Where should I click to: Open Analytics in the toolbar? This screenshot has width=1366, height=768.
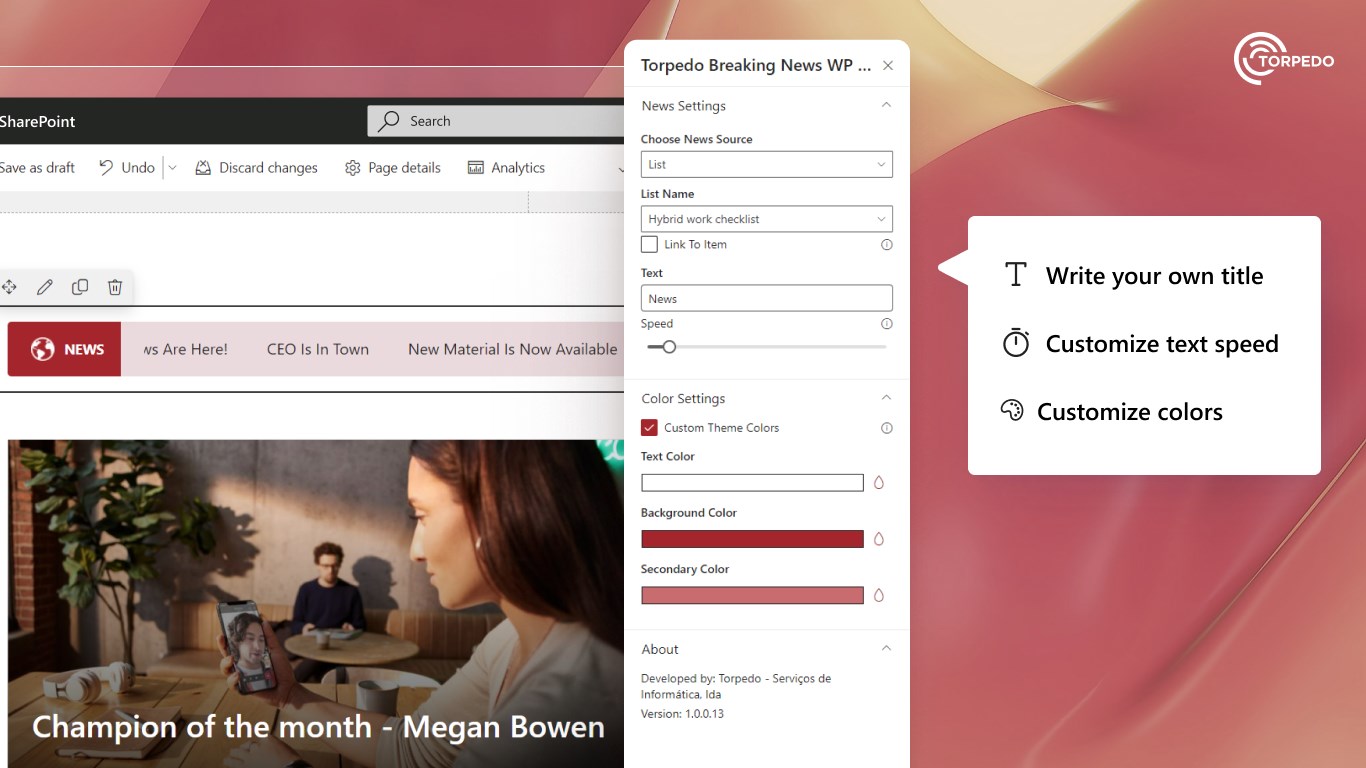click(x=506, y=168)
